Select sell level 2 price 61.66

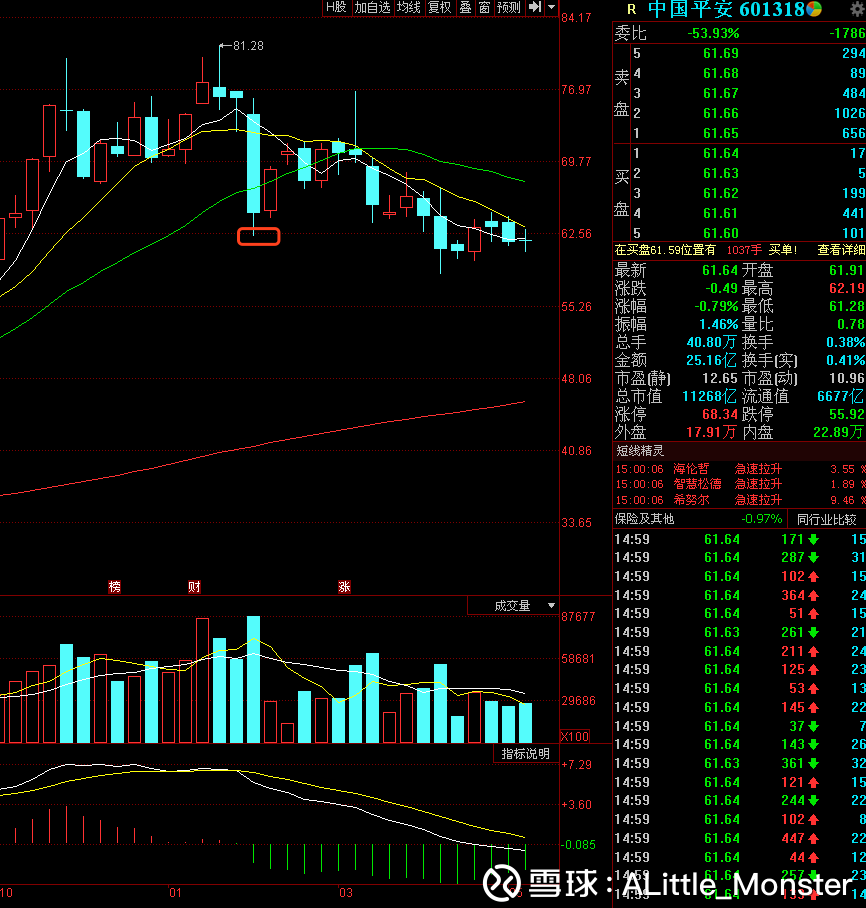(721, 114)
